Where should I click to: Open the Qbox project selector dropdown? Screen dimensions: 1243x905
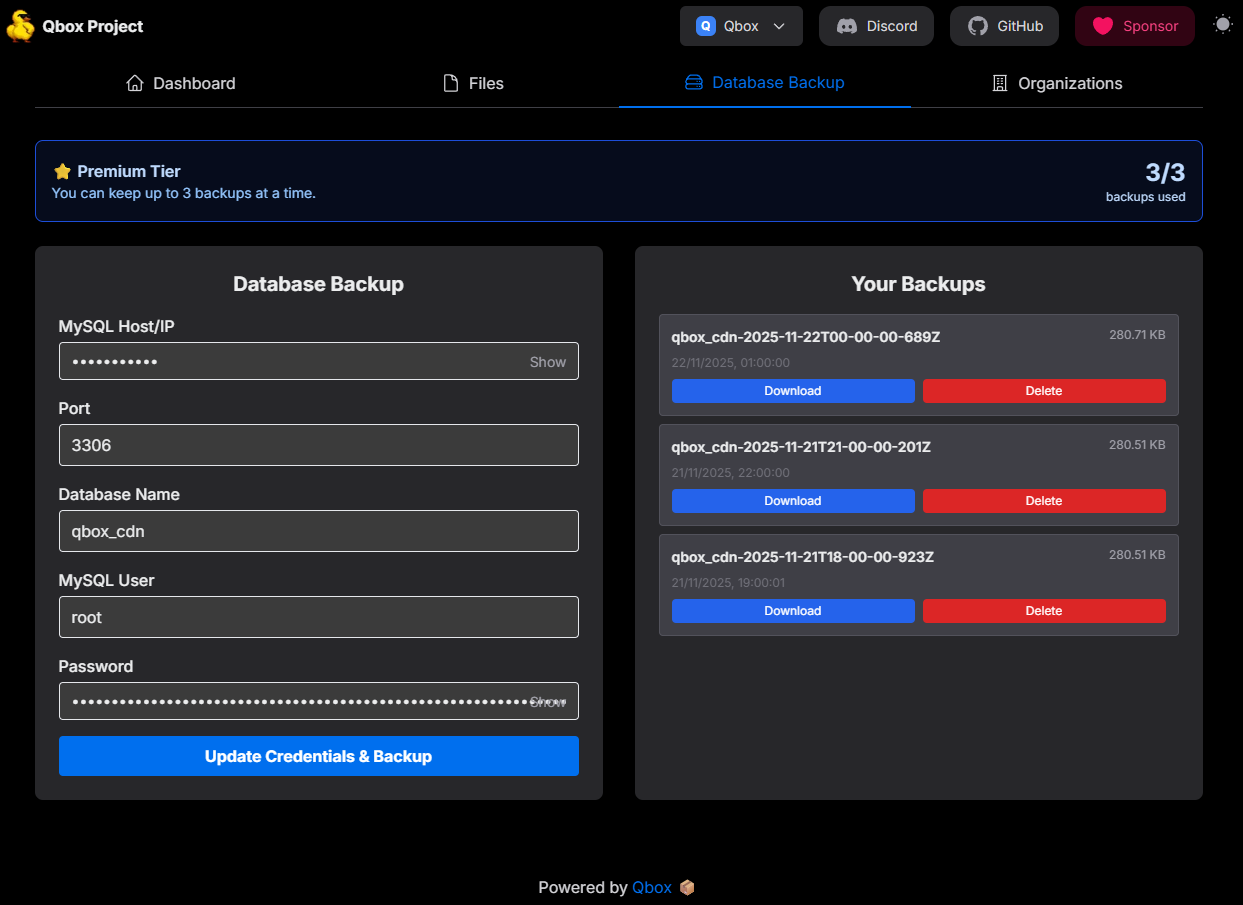(740, 26)
